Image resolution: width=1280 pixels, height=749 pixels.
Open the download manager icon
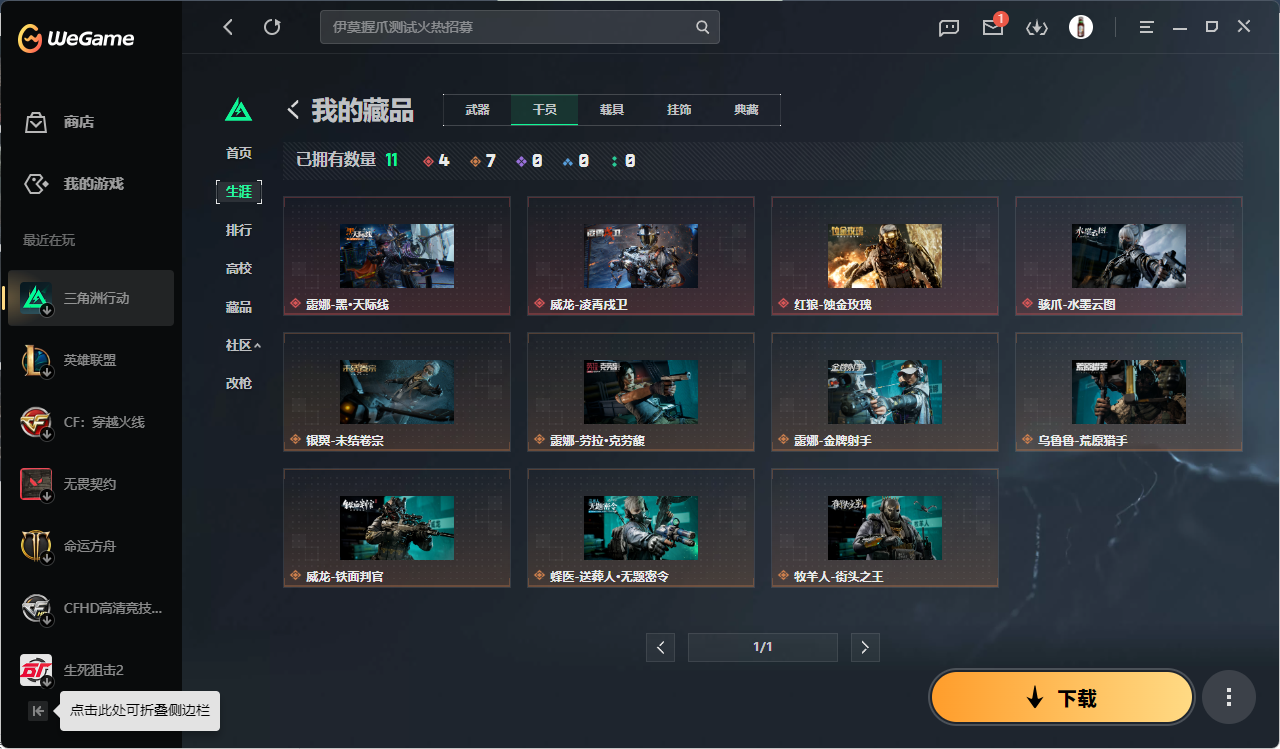(1037, 28)
